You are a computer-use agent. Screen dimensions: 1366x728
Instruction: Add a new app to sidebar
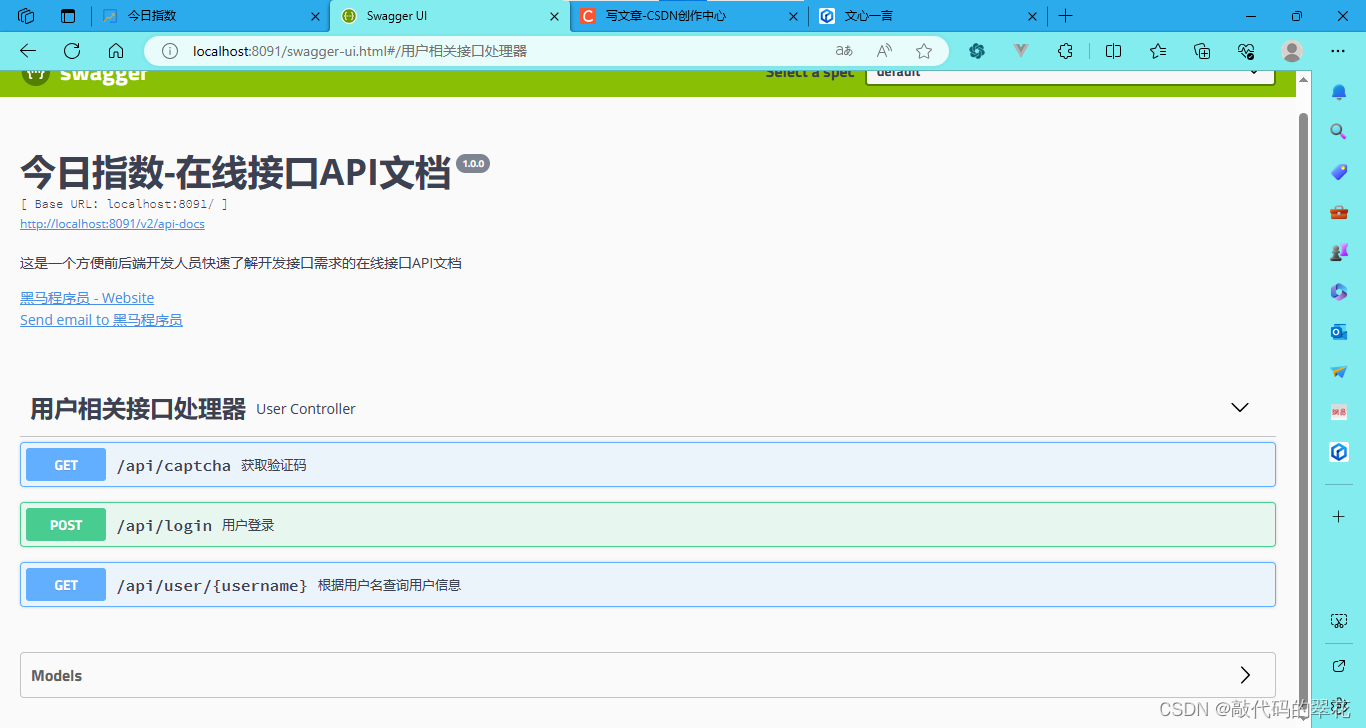pyautogui.click(x=1339, y=517)
